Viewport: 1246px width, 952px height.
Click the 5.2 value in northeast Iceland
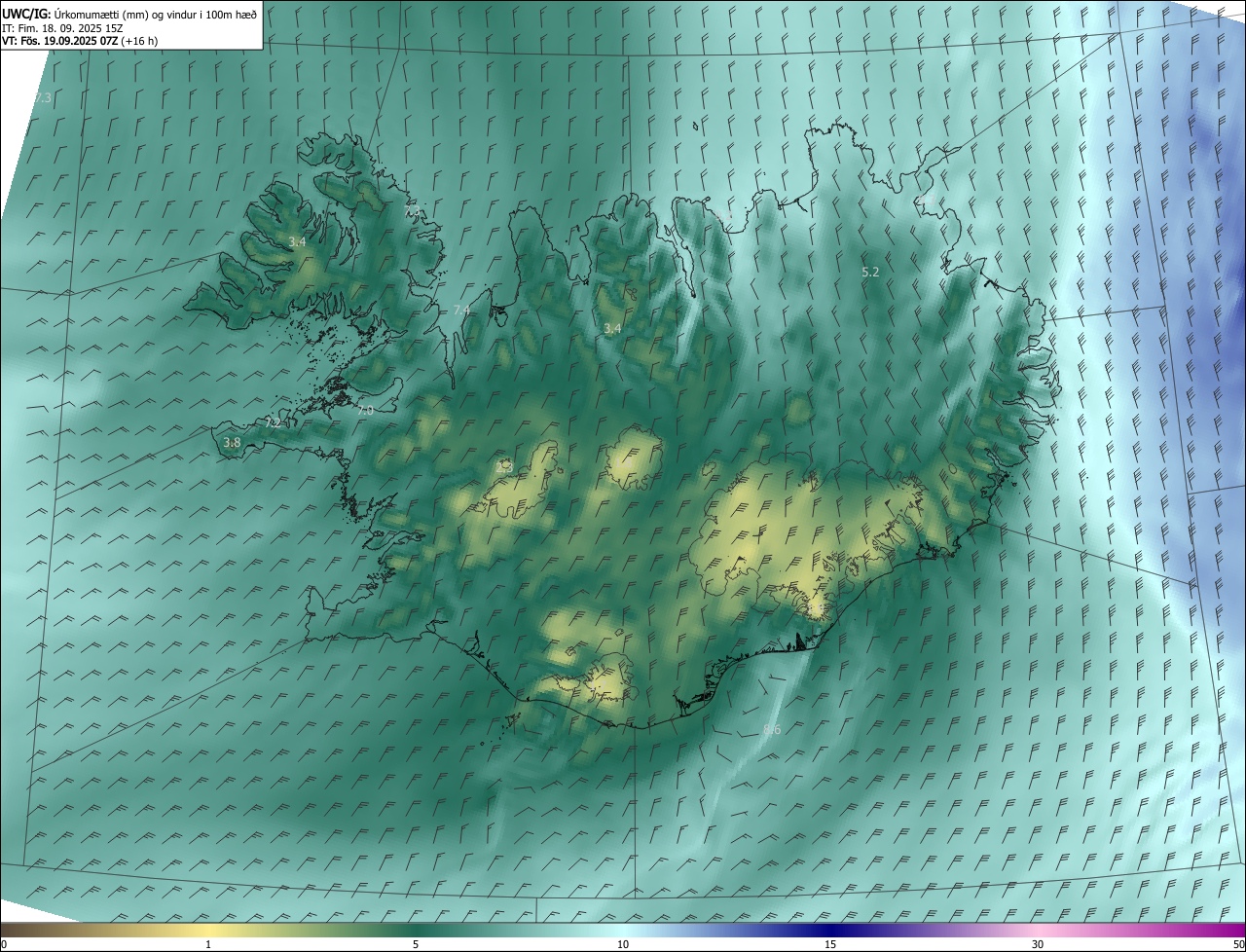tap(870, 273)
